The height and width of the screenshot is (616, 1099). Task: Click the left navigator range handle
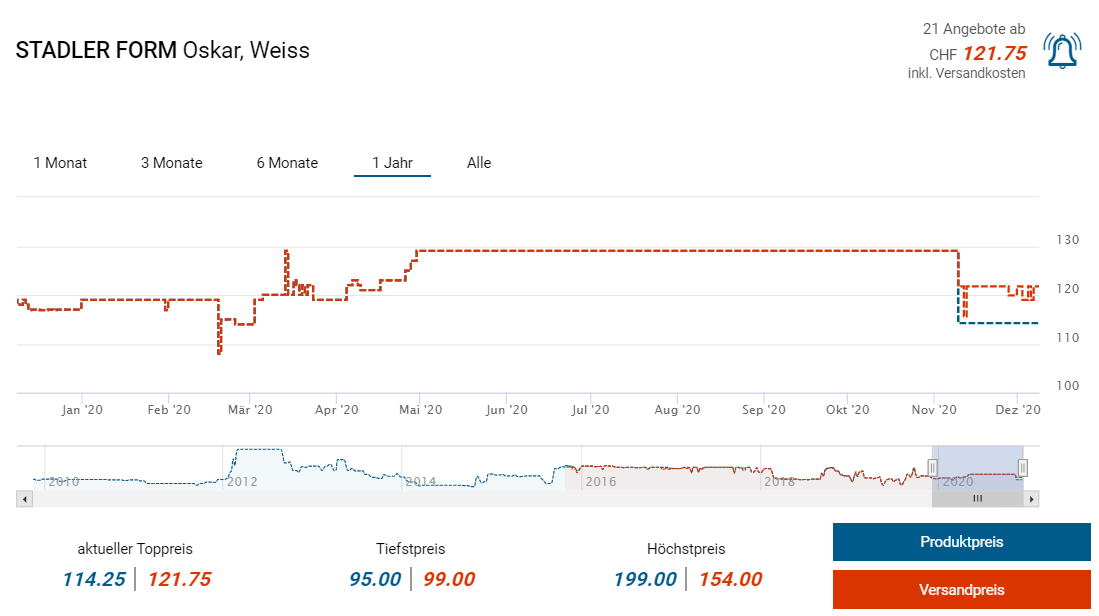(x=932, y=467)
